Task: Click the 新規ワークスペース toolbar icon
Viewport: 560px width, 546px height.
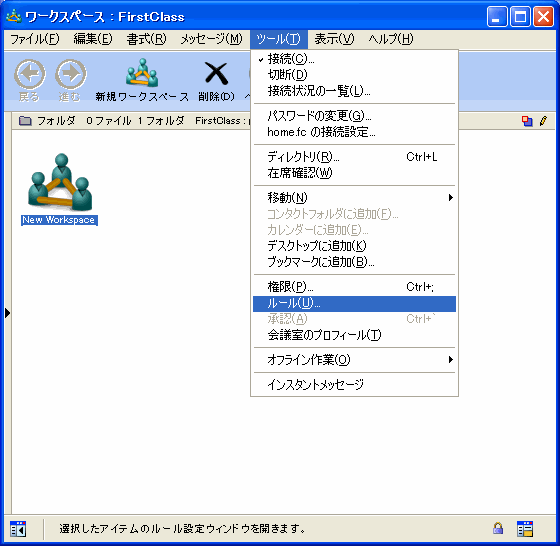Action: (142, 73)
